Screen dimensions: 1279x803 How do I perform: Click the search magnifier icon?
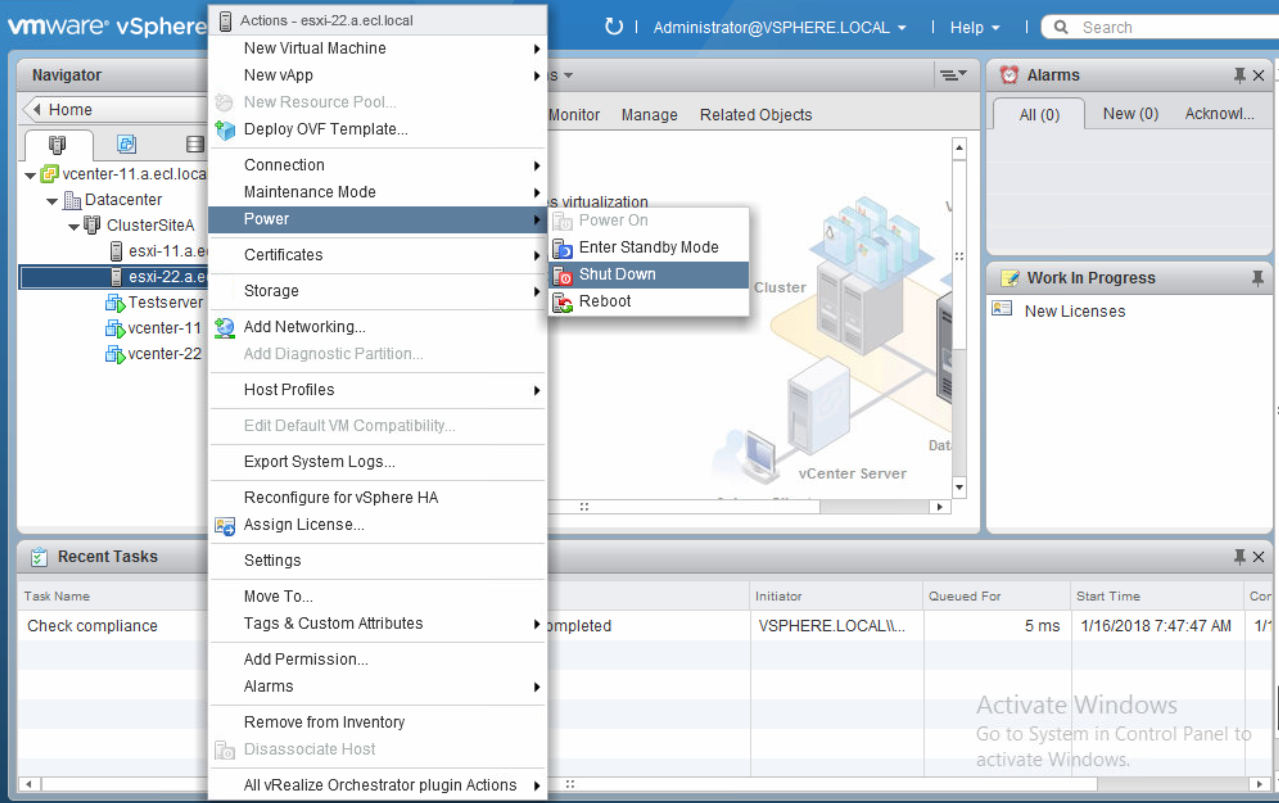(1061, 27)
